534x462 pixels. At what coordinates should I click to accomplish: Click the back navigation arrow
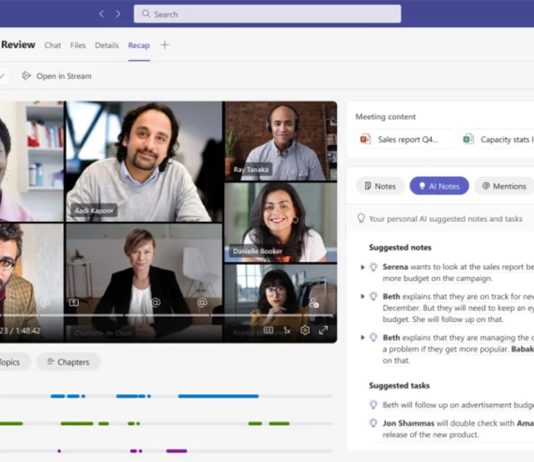click(101, 14)
